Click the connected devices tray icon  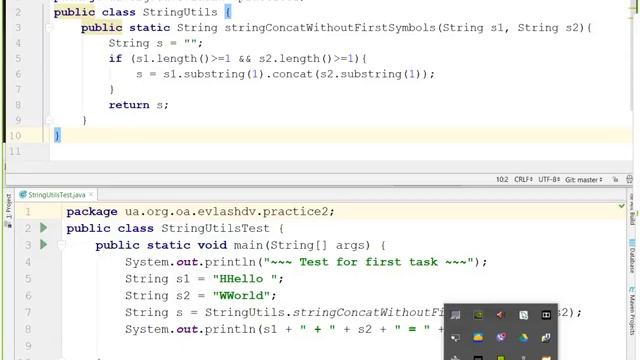click(x=546, y=338)
